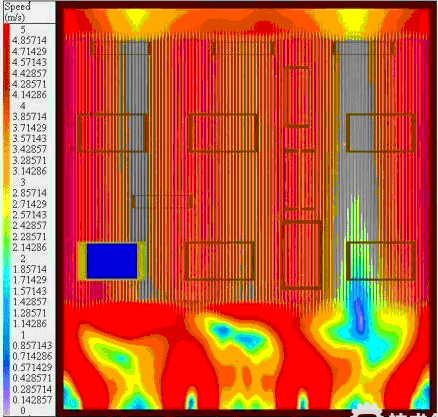This screenshot has width=438, height=417.
Task: Select legend value 2.42857
Action: click(29, 225)
